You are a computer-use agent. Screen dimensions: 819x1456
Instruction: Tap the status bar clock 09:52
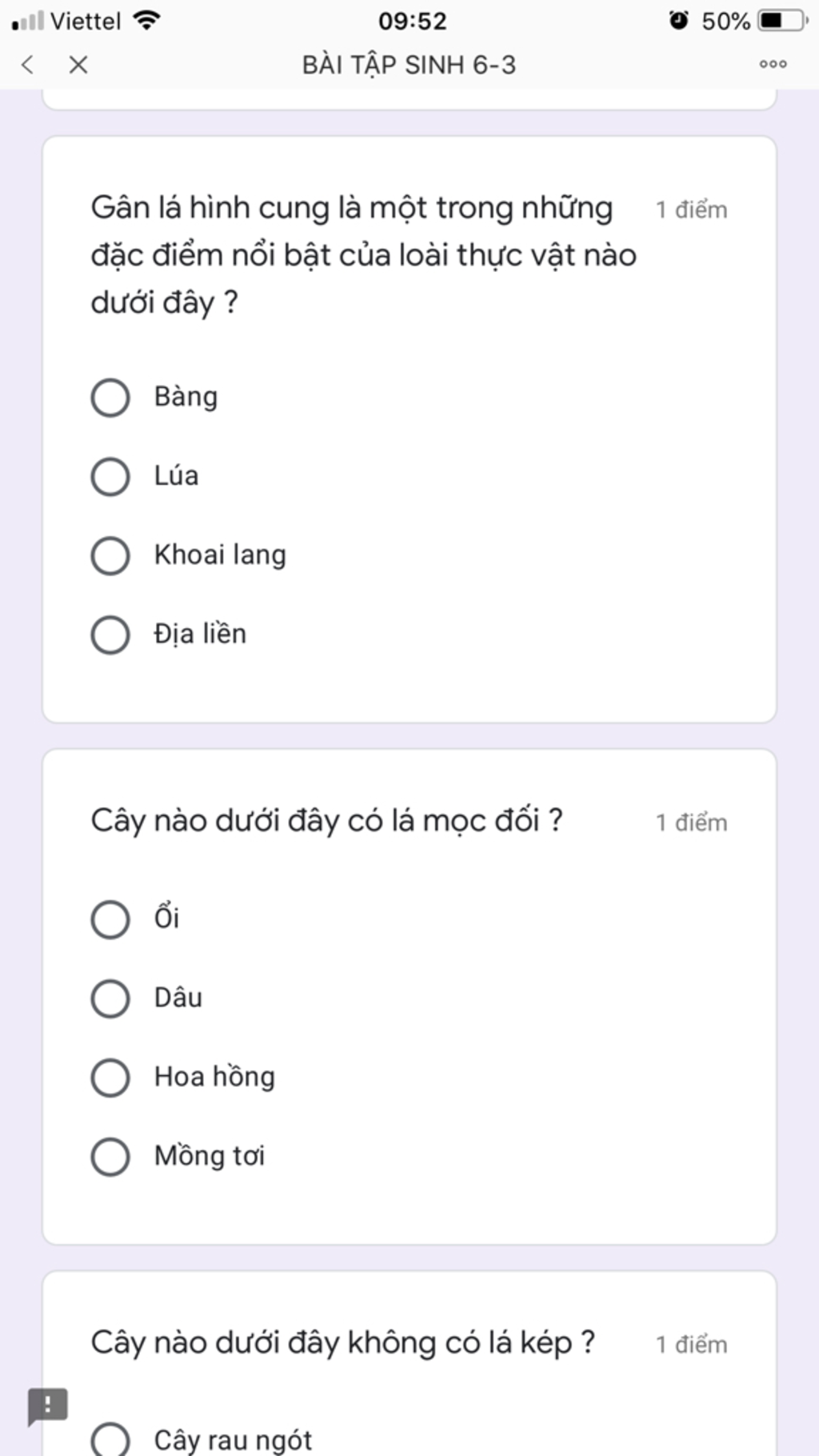click(412, 21)
